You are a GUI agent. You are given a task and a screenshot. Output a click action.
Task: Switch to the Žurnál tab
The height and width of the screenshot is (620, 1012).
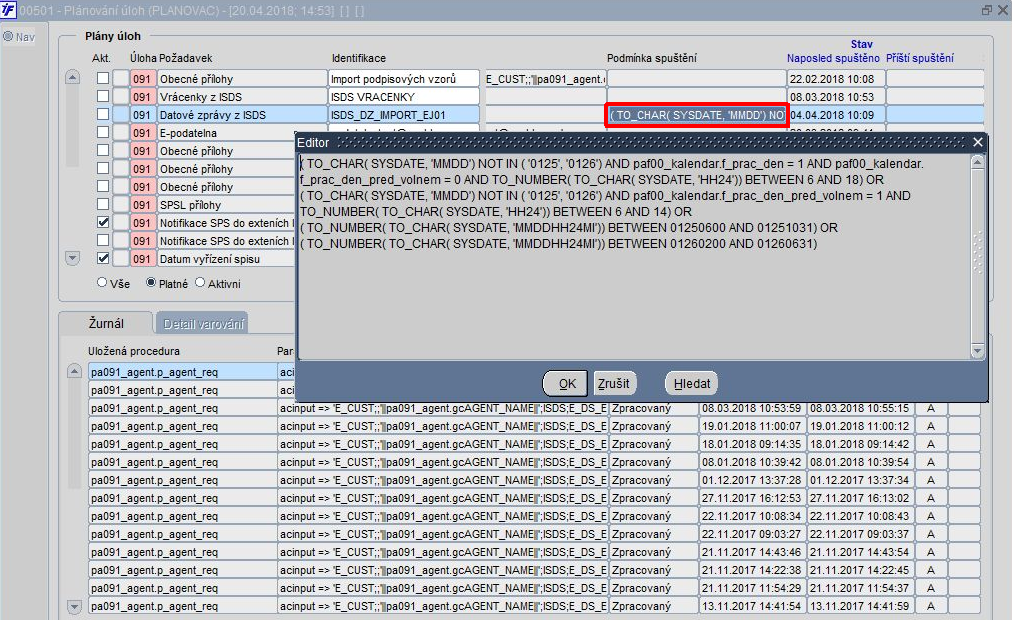[x=106, y=323]
